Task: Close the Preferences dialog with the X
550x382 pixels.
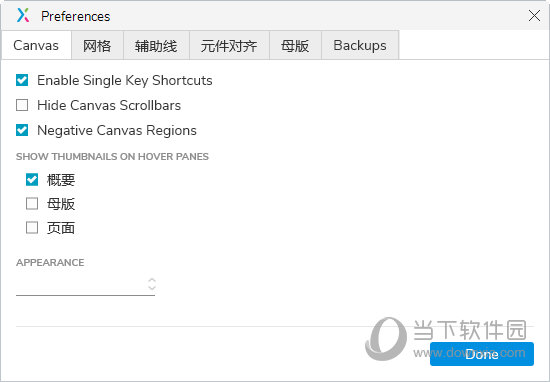Action: tap(534, 15)
